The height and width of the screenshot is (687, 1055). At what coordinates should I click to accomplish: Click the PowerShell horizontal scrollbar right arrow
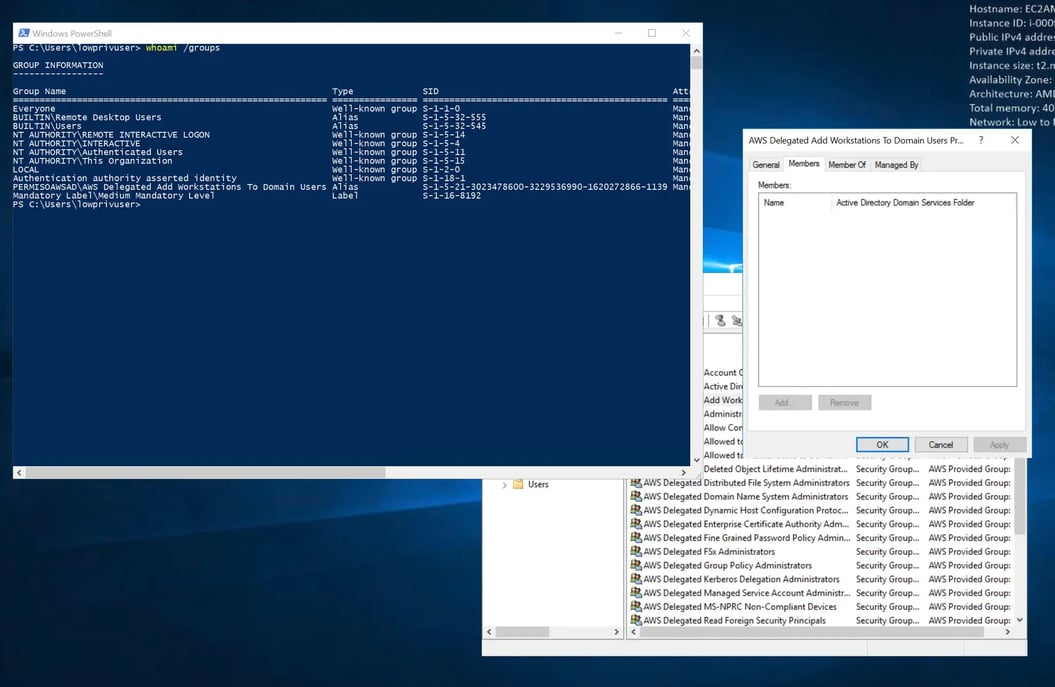684,473
